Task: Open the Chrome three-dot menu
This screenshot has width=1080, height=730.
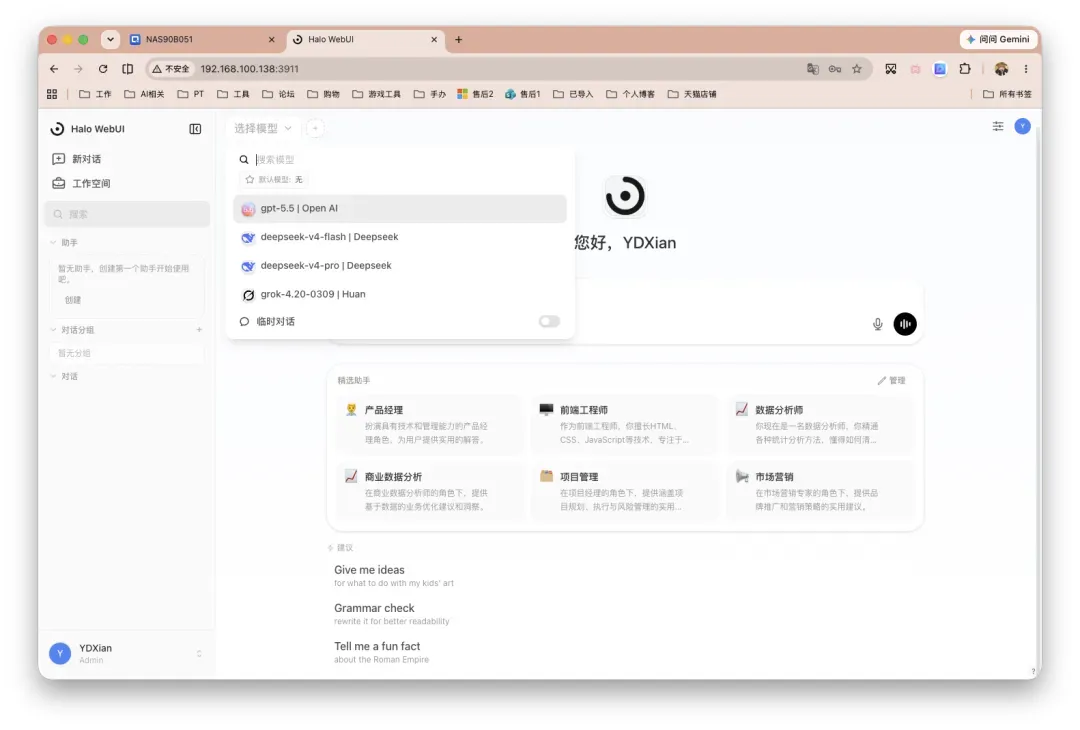Action: pyautogui.click(x=1026, y=69)
